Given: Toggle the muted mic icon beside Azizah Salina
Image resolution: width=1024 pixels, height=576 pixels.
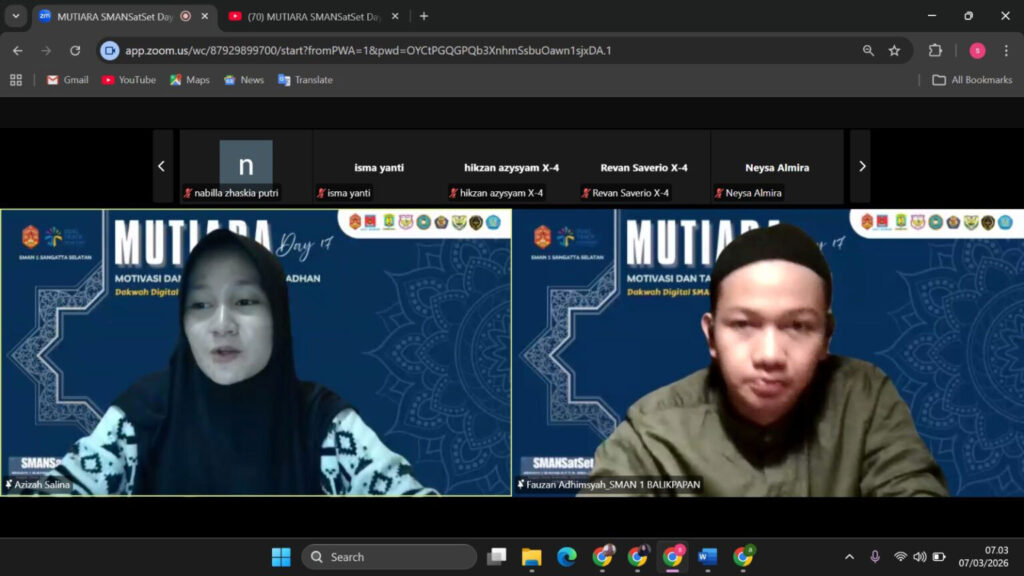Looking at the screenshot, I should (9, 484).
